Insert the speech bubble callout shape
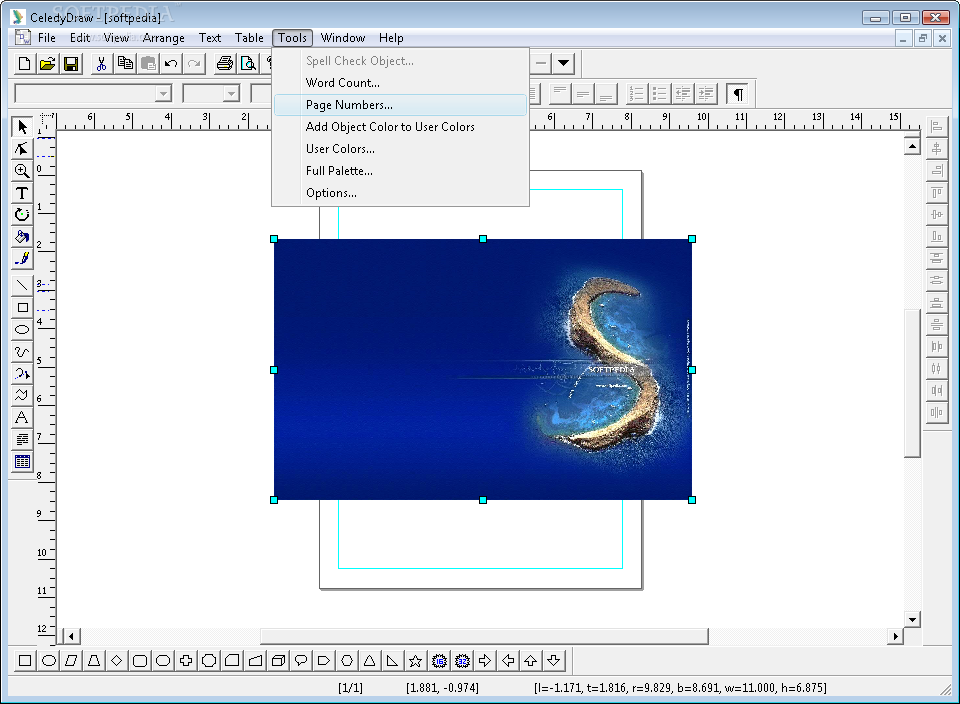 pyautogui.click(x=301, y=661)
